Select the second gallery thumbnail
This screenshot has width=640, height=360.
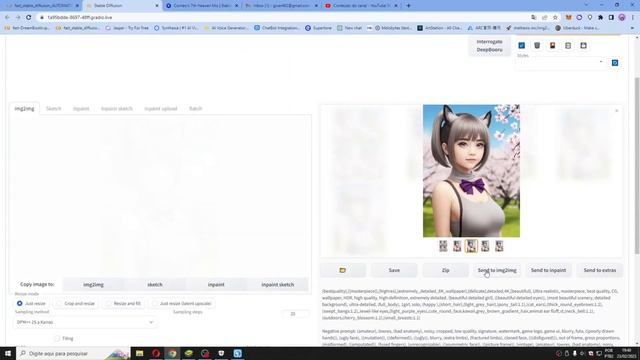tap(457, 246)
